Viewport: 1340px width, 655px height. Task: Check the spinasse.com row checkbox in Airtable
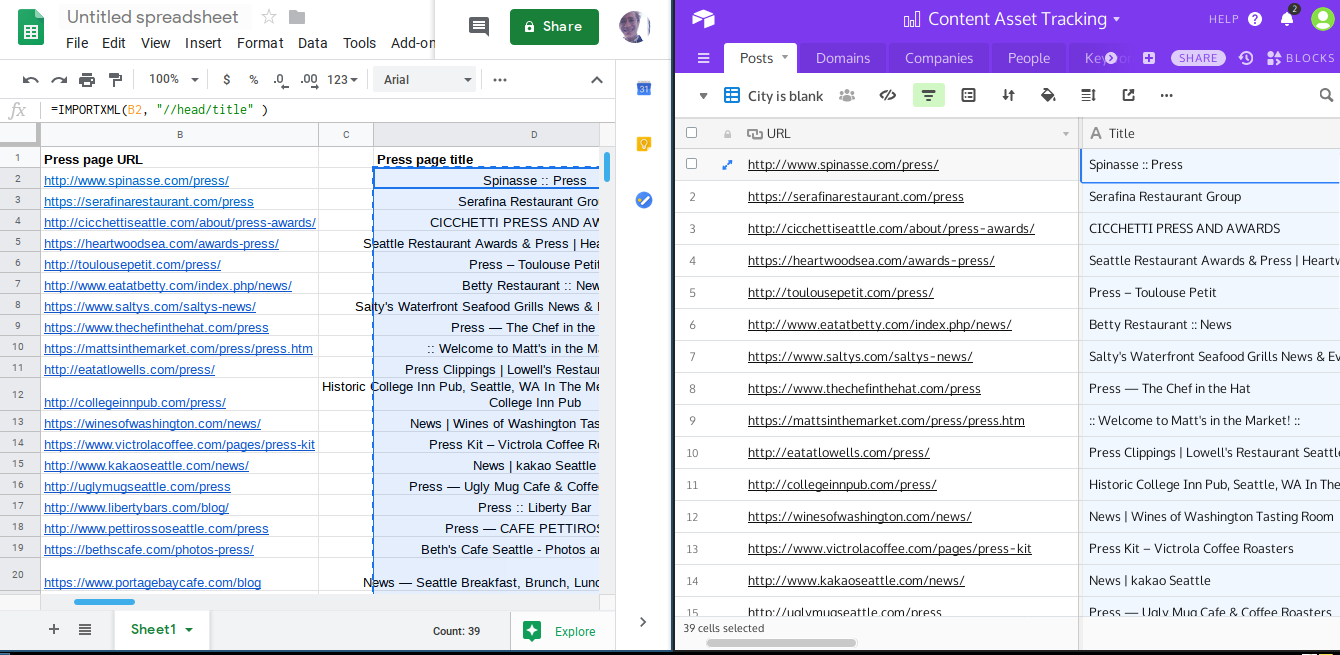[x=691, y=165]
